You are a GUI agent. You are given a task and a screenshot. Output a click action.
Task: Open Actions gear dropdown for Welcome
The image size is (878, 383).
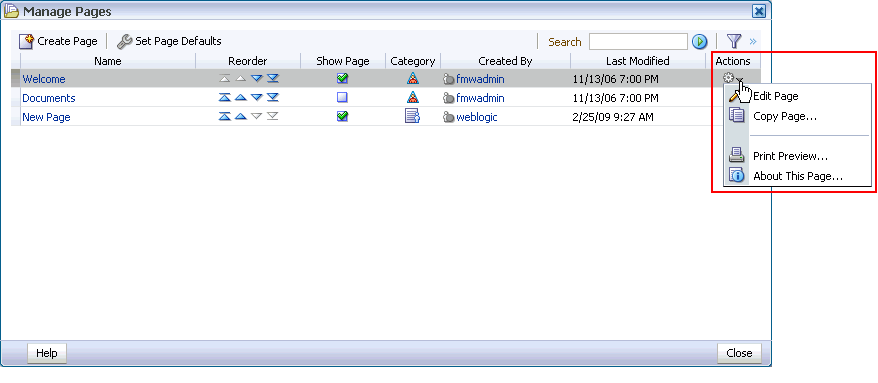coord(733,79)
